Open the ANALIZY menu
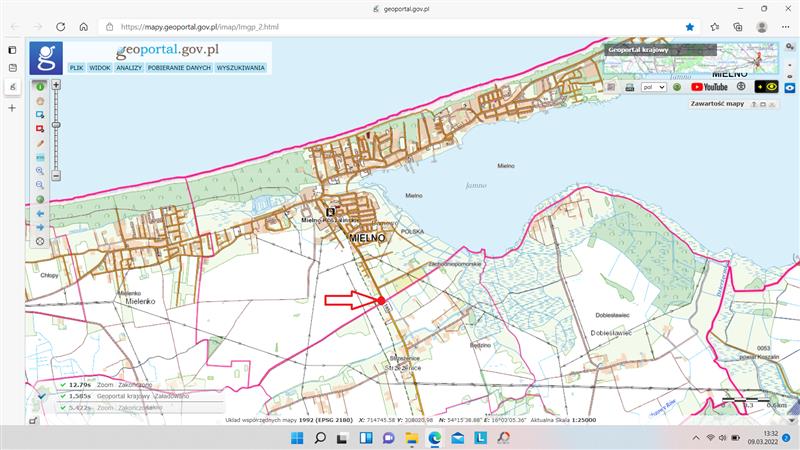 (128, 68)
